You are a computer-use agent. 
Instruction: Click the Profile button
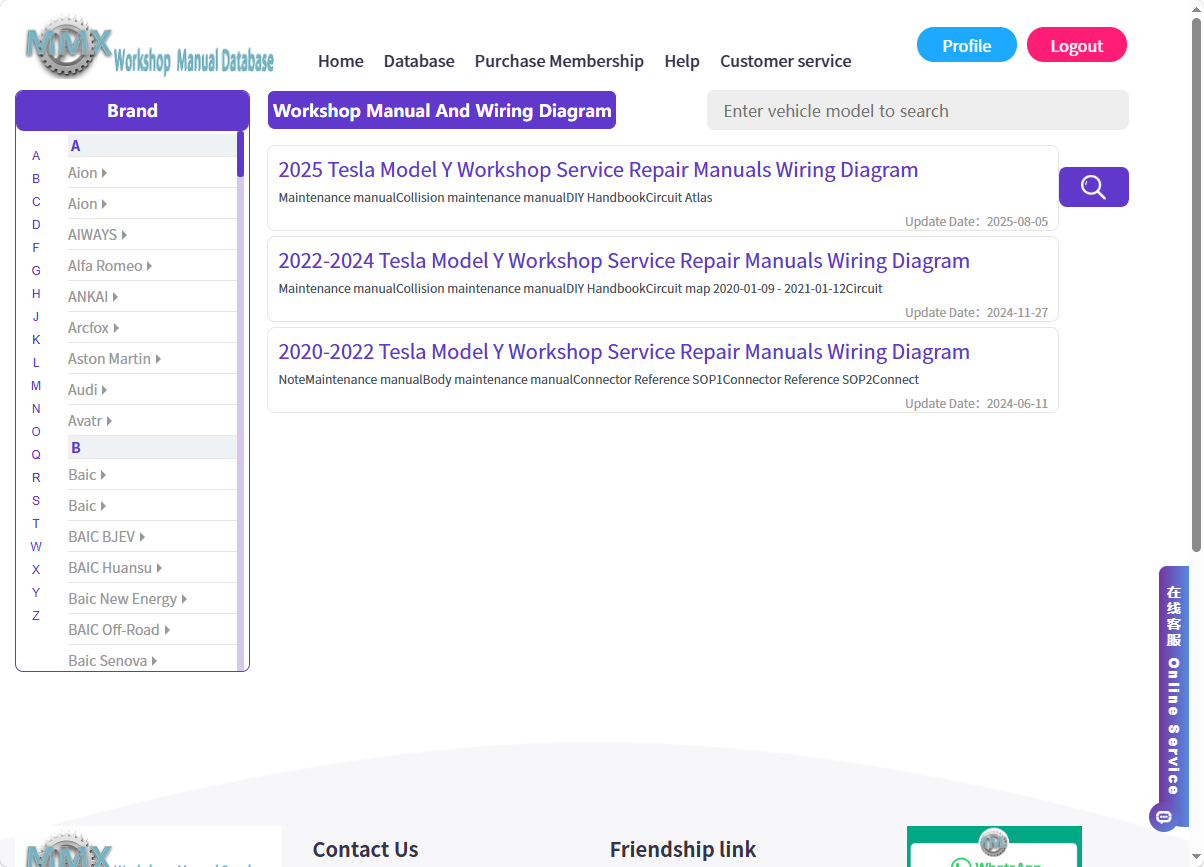coord(967,45)
